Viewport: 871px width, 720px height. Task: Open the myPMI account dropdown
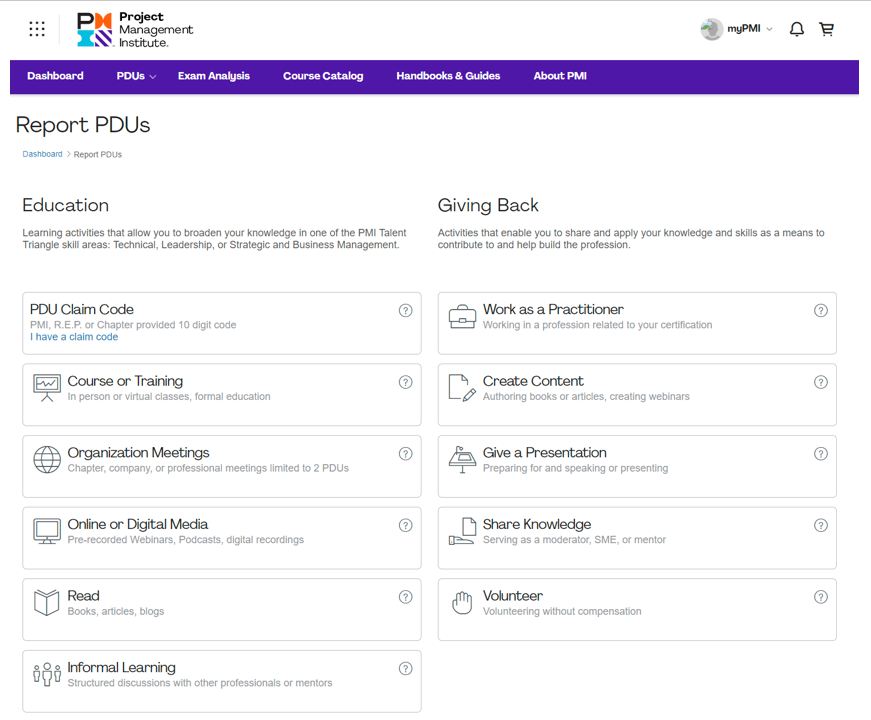(737, 29)
